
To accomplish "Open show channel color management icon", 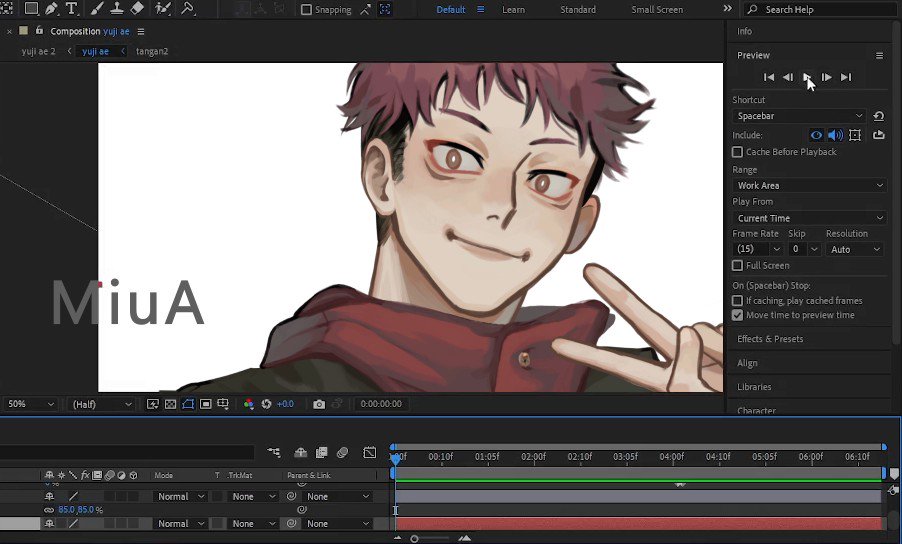I will click(x=249, y=404).
